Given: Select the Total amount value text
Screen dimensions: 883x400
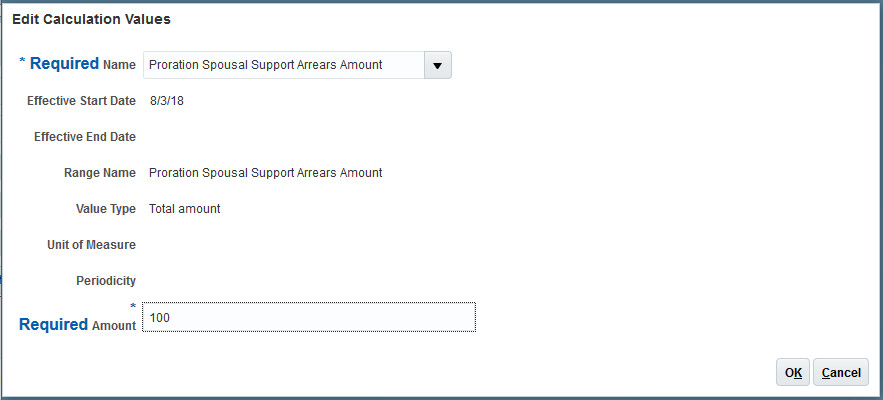Looking at the screenshot, I should (x=184, y=209).
